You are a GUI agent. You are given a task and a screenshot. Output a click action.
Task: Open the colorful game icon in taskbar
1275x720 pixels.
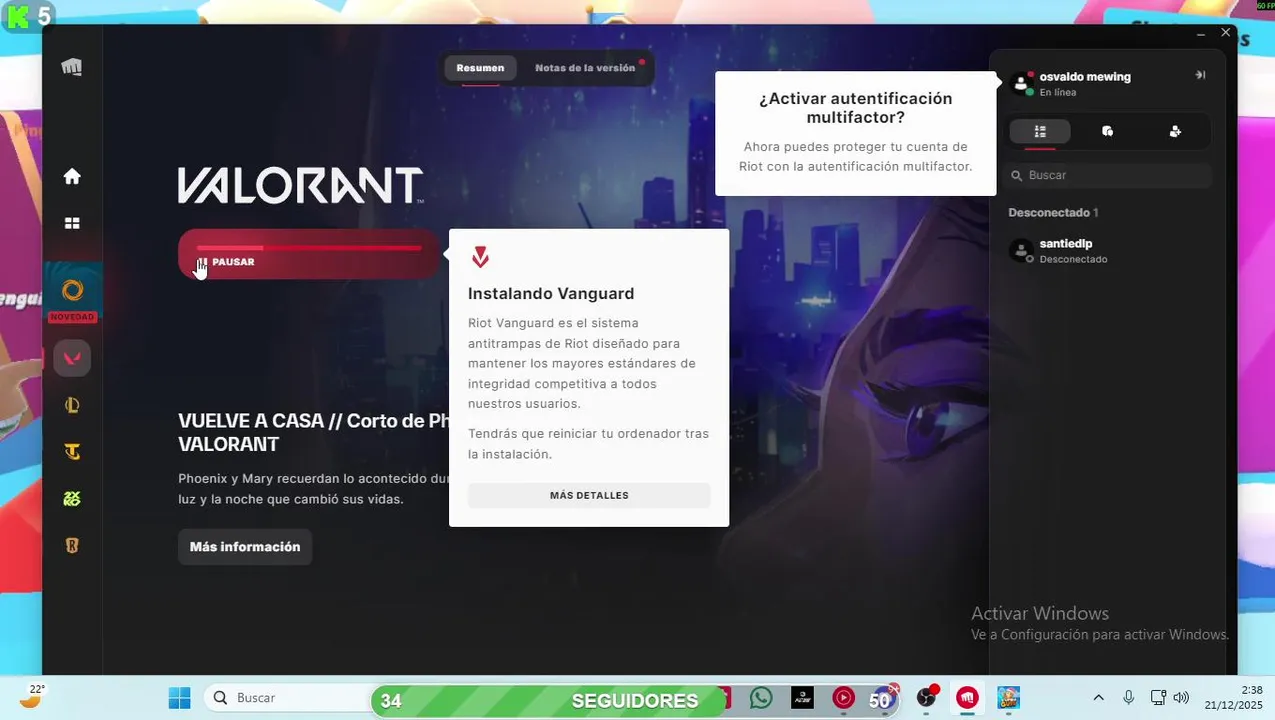tap(1008, 698)
